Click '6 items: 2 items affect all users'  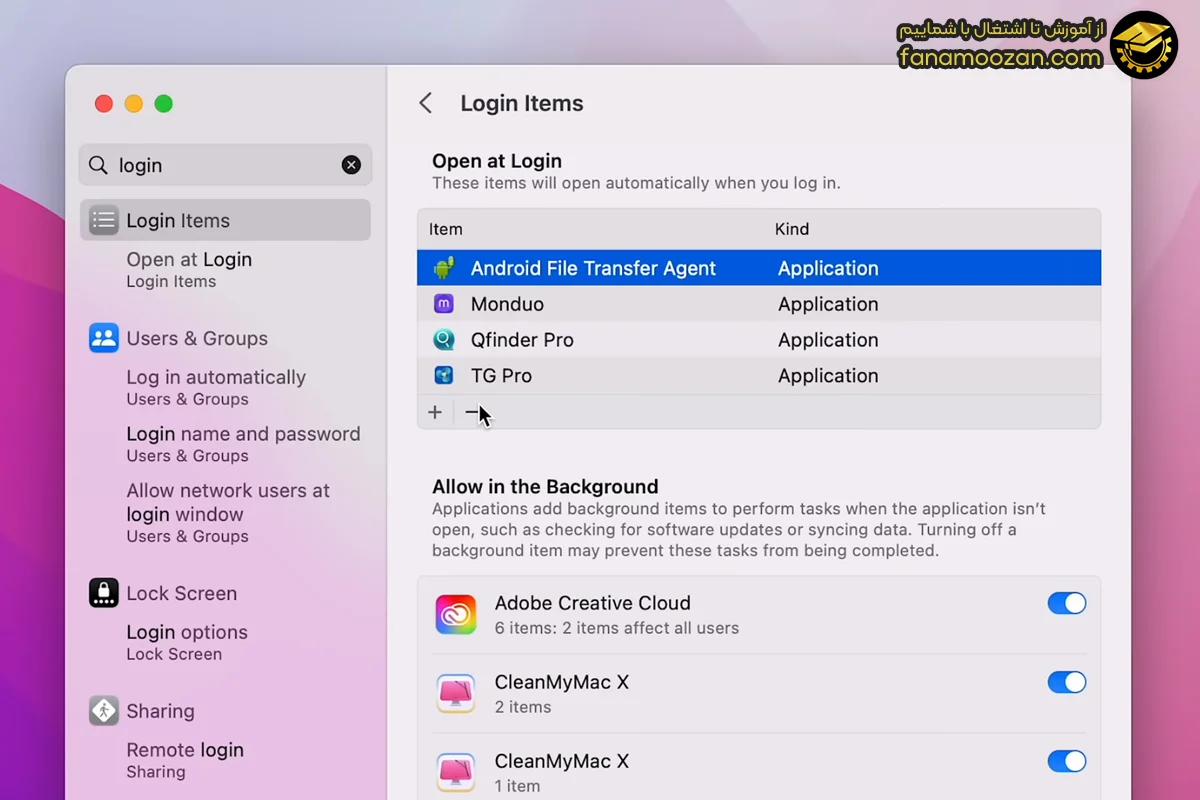617,628
